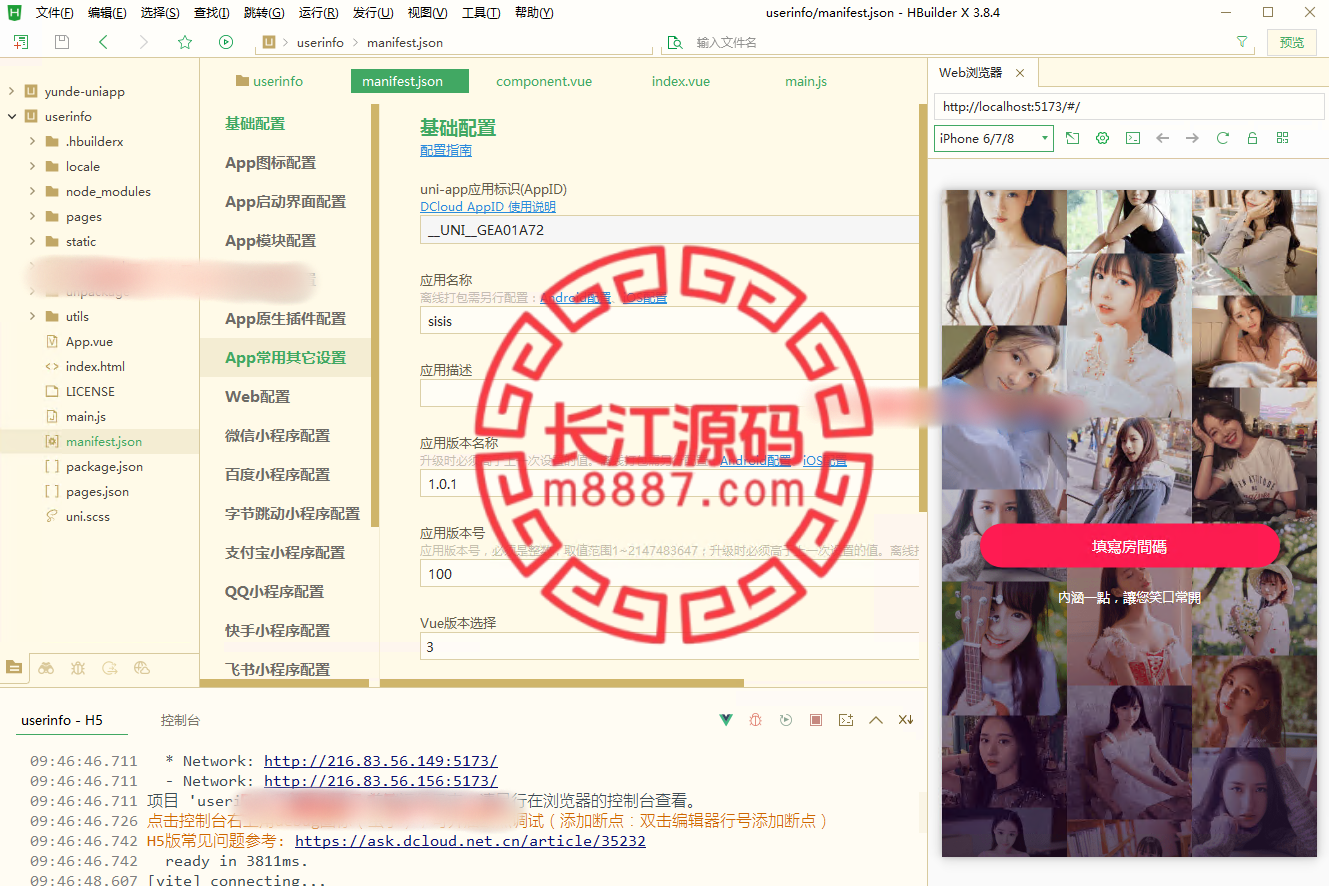Image resolution: width=1329 pixels, height=886 pixels.
Task: Open the 运行 menu
Action: tap(318, 13)
